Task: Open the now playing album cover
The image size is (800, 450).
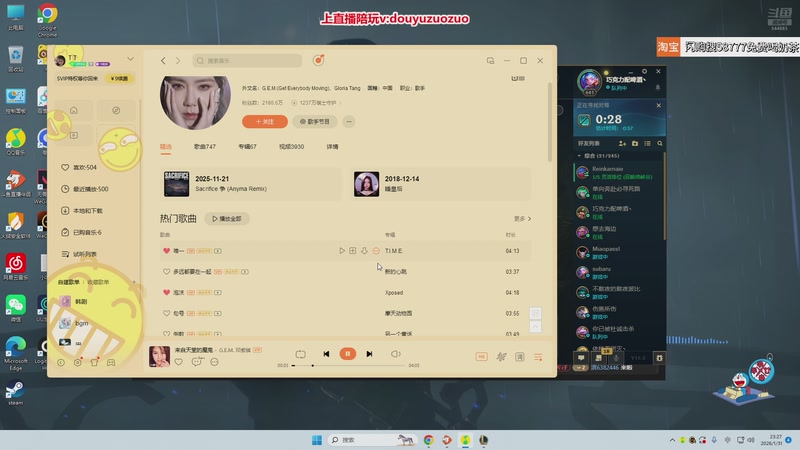Action: tap(159, 356)
